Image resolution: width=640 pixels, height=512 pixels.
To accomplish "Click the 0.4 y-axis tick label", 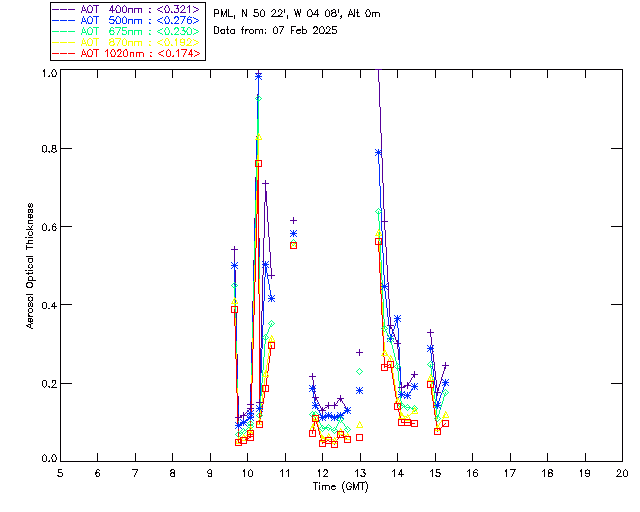I will tap(49, 305).
